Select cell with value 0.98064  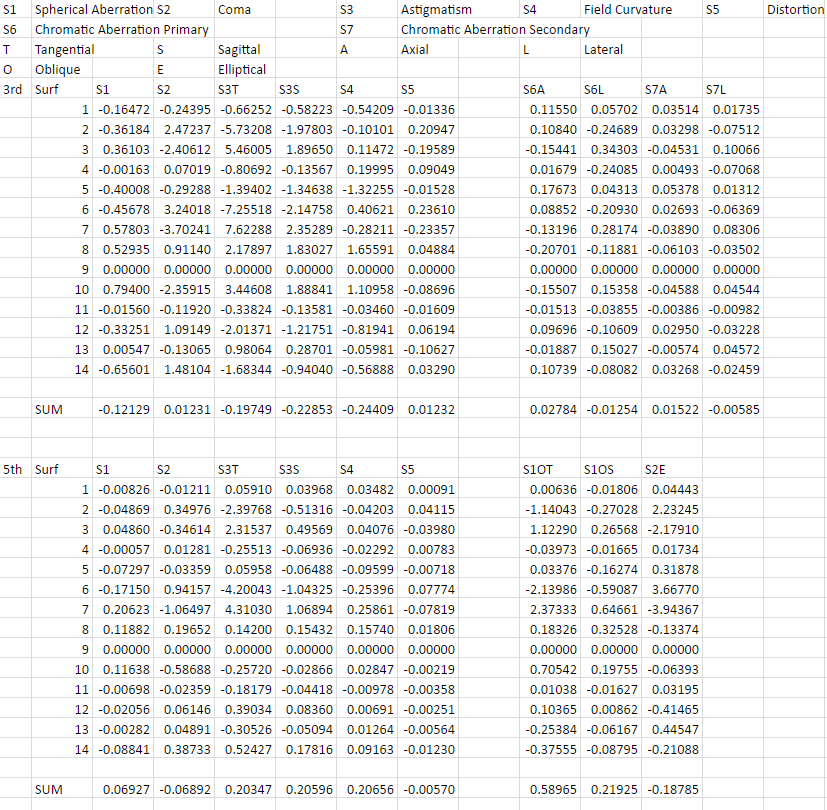(245, 350)
